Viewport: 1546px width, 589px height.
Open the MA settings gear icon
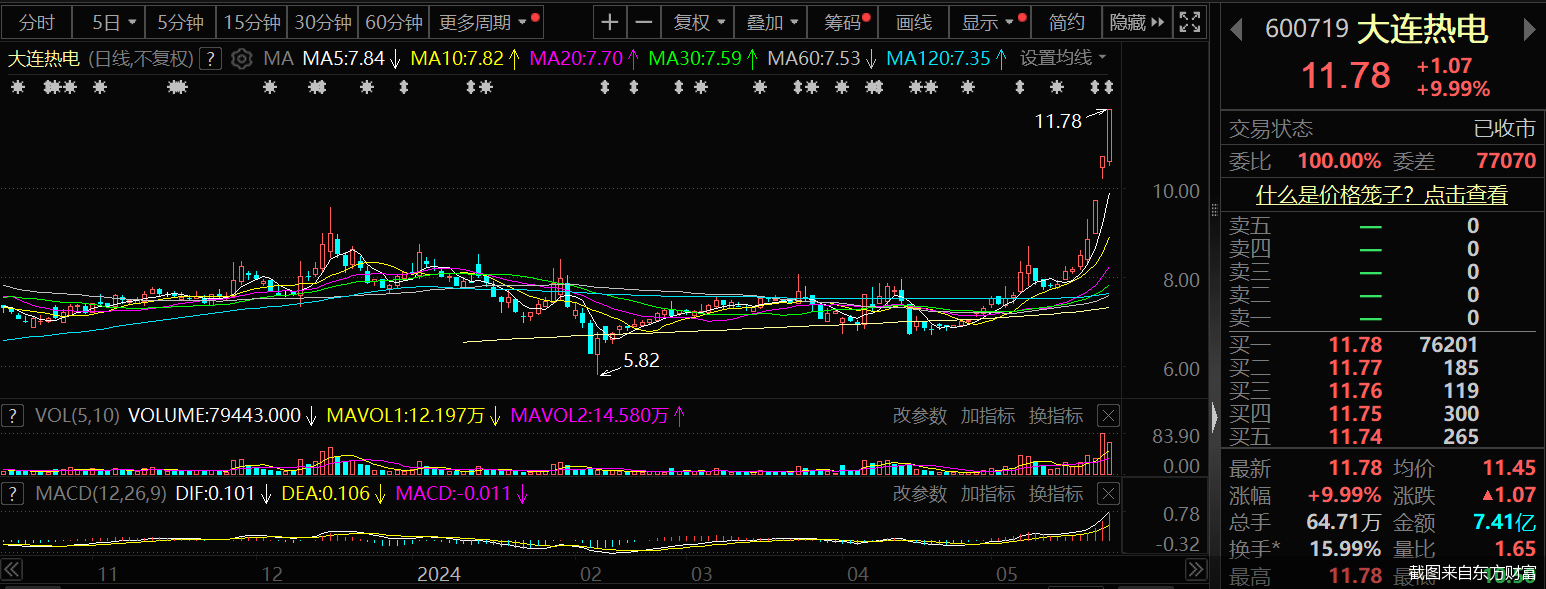(x=241, y=59)
